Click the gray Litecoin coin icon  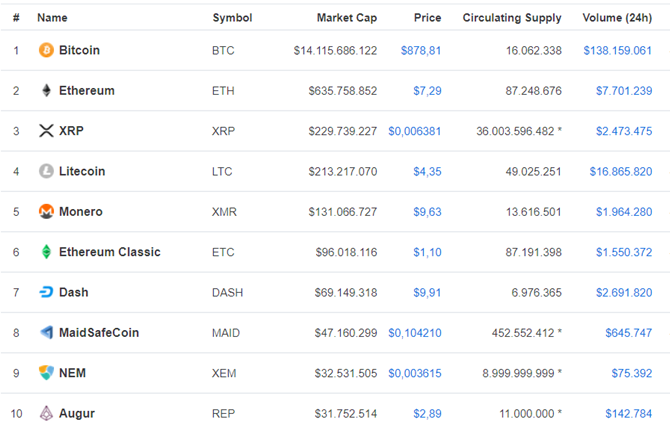point(46,171)
